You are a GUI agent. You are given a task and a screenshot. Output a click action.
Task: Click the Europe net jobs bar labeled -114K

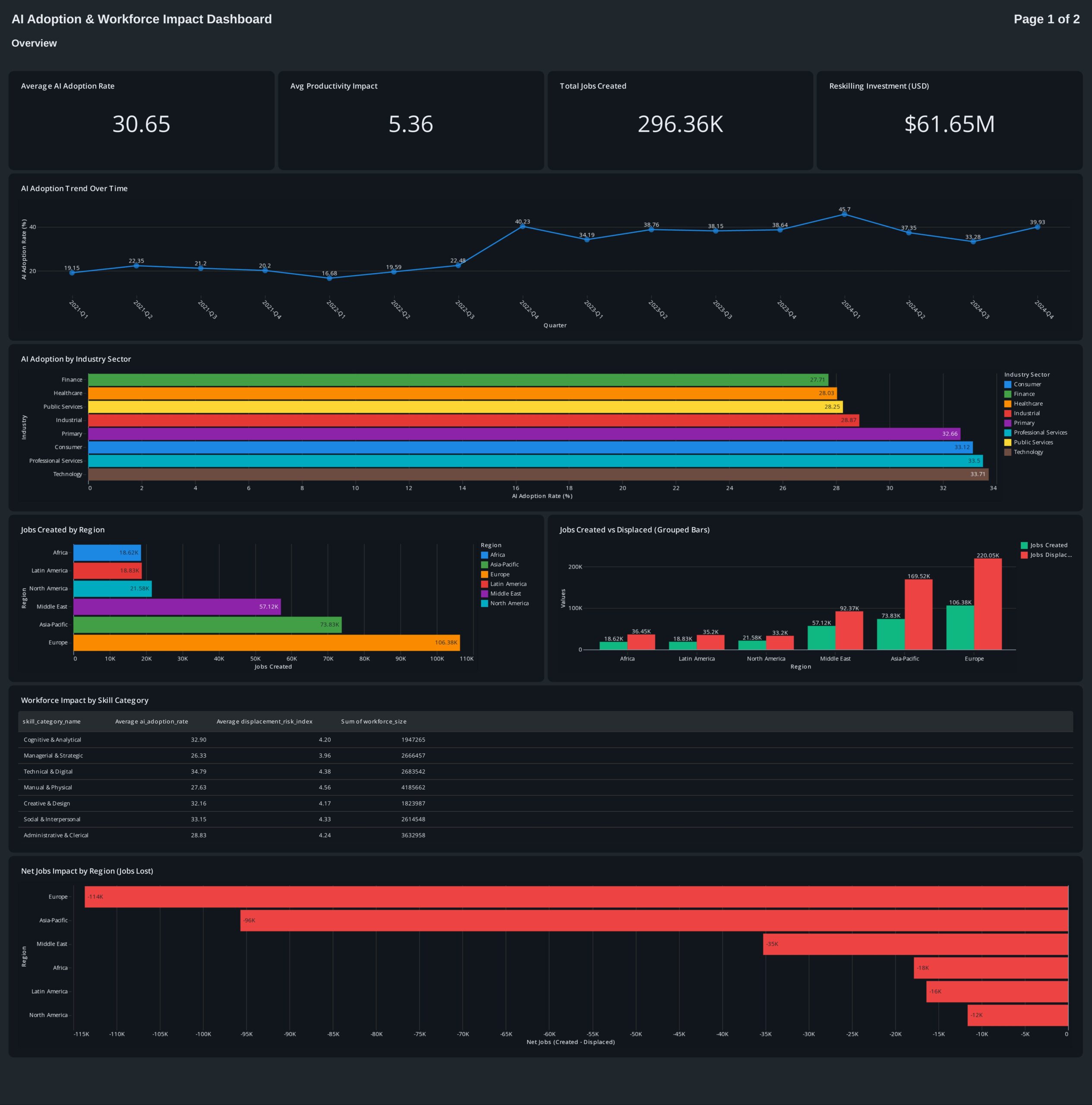pyautogui.click(x=577, y=897)
